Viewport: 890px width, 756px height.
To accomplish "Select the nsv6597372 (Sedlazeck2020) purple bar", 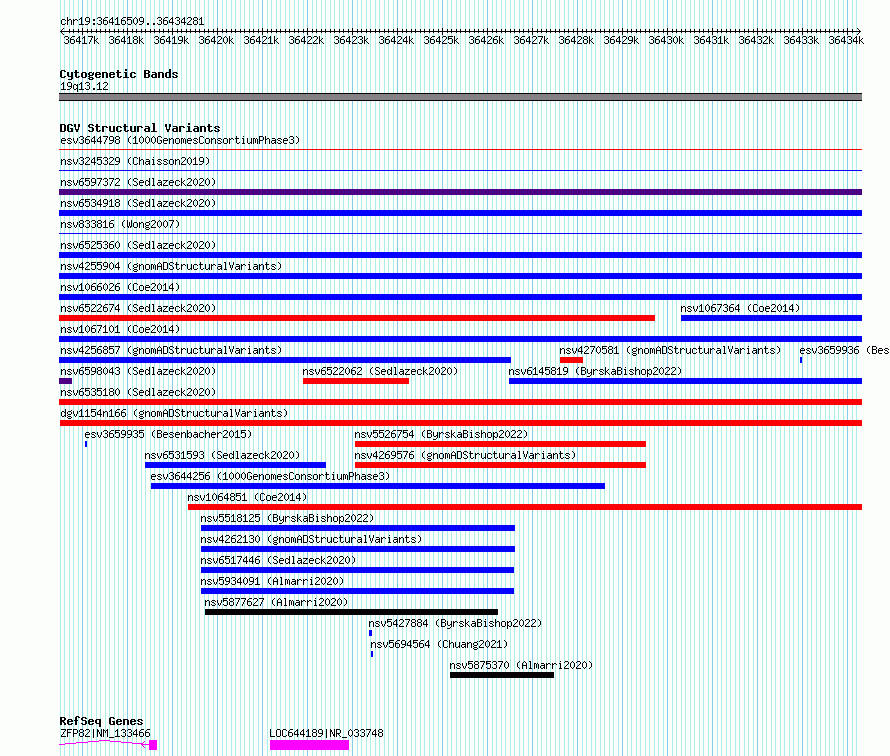I will [x=460, y=192].
